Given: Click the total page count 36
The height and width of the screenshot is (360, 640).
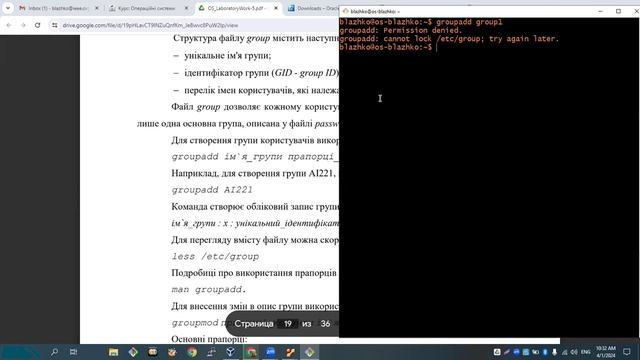Looking at the screenshot, I should [325, 324].
